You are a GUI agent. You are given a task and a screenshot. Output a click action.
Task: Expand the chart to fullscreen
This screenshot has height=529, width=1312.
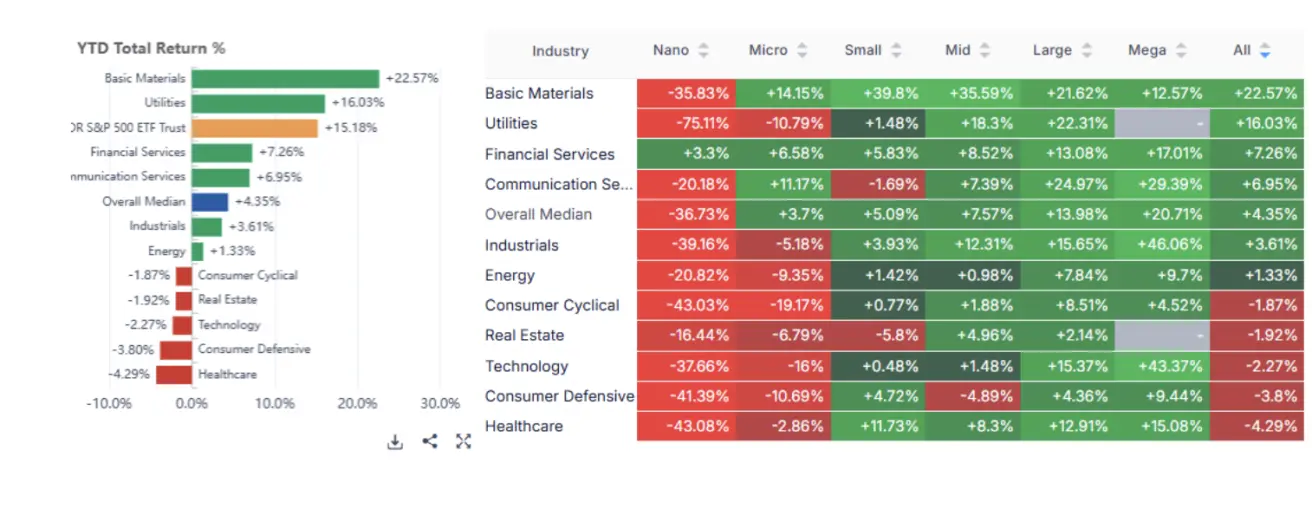pos(463,441)
